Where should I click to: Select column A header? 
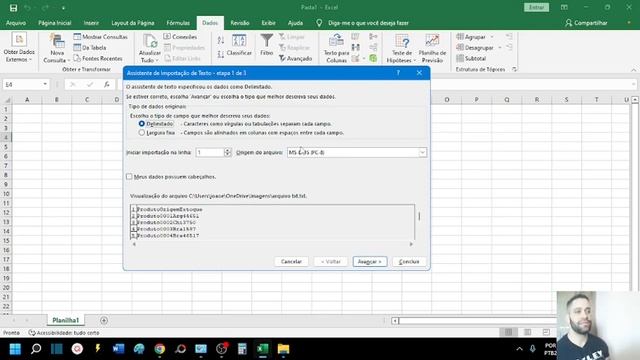click(x=27, y=100)
